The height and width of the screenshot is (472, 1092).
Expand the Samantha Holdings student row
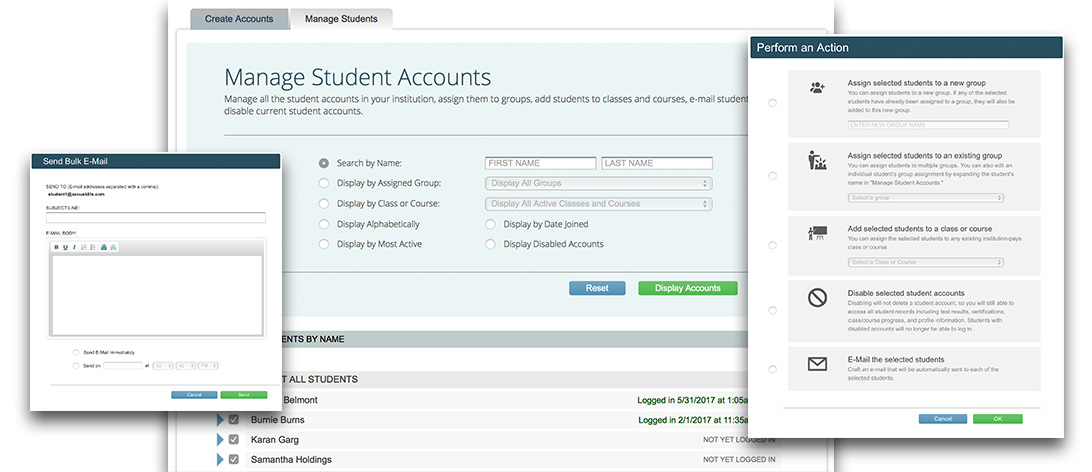220,460
